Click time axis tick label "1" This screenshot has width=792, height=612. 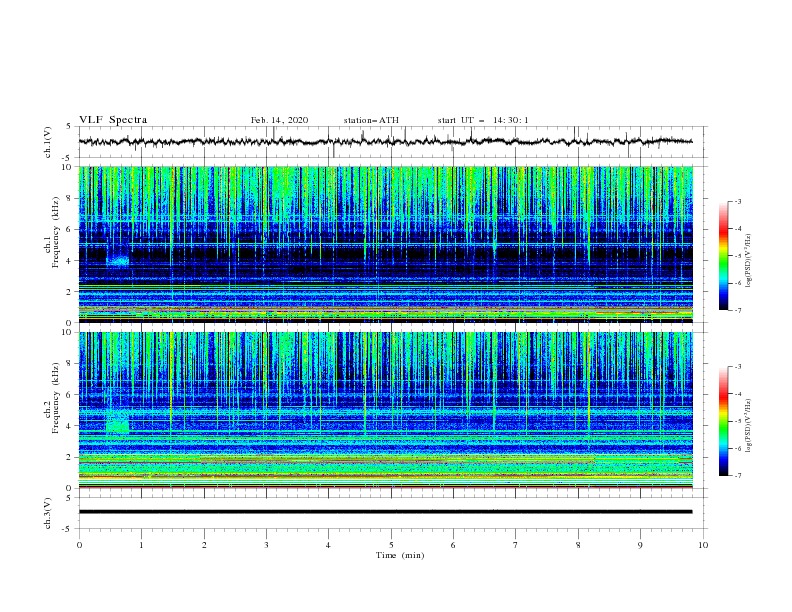click(141, 545)
